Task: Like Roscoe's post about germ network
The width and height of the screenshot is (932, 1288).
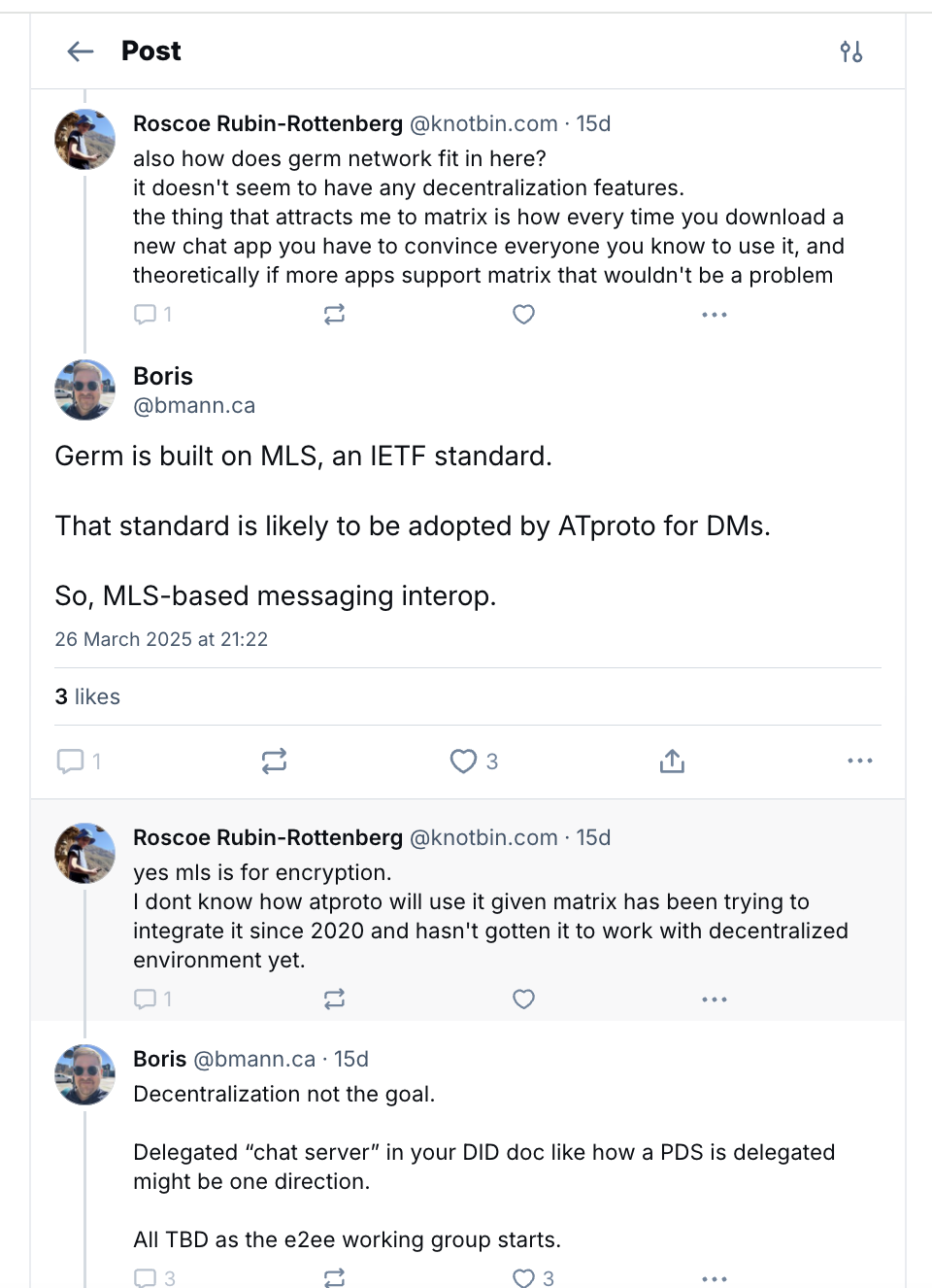Action: (523, 315)
